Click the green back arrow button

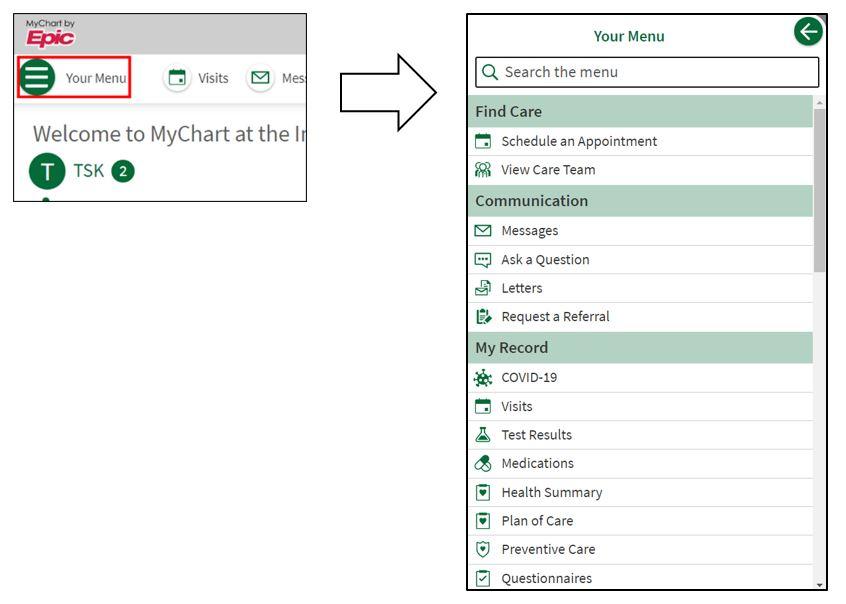pos(808,31)
